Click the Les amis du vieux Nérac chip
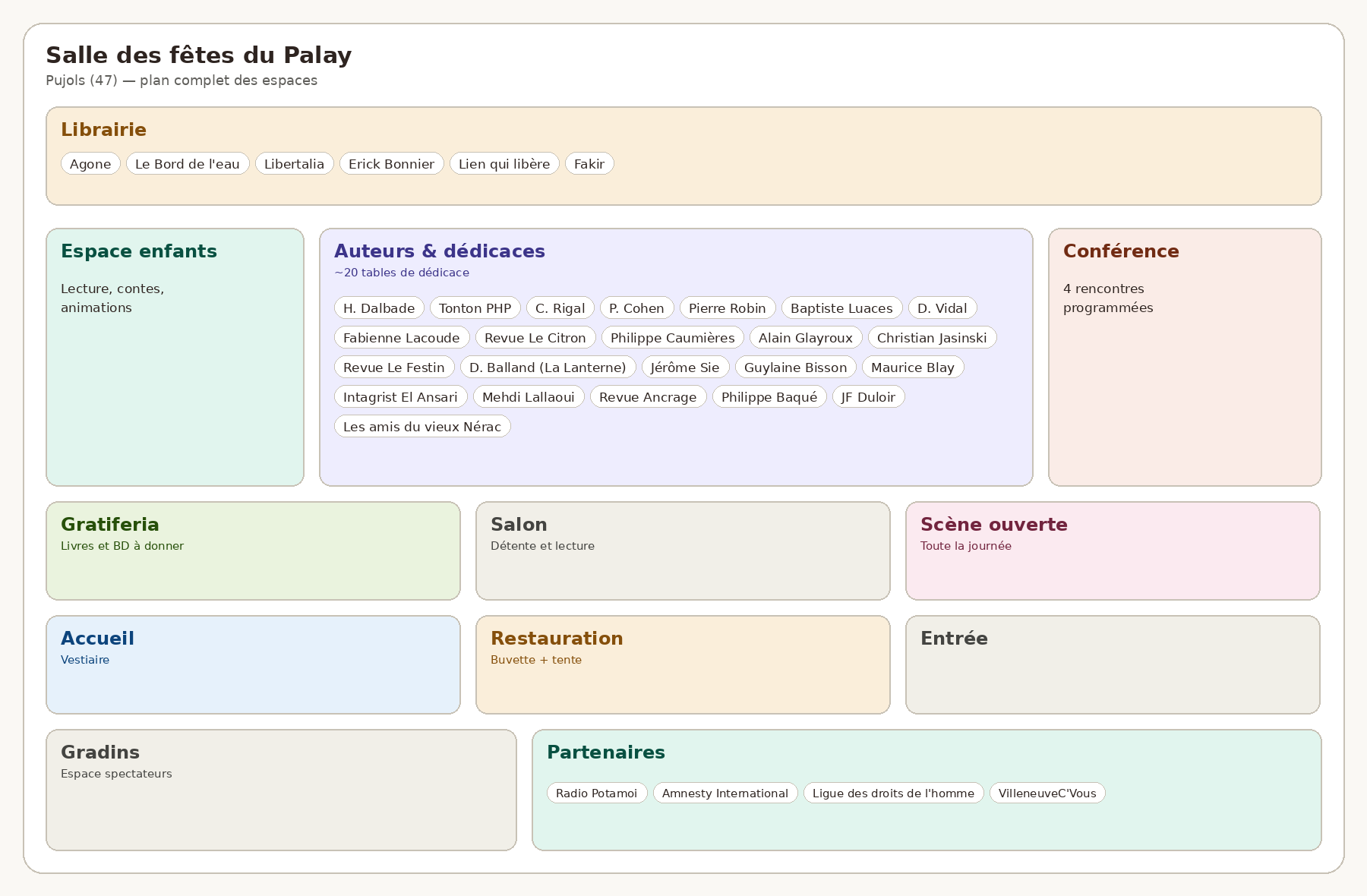 [x=422, y=427]
